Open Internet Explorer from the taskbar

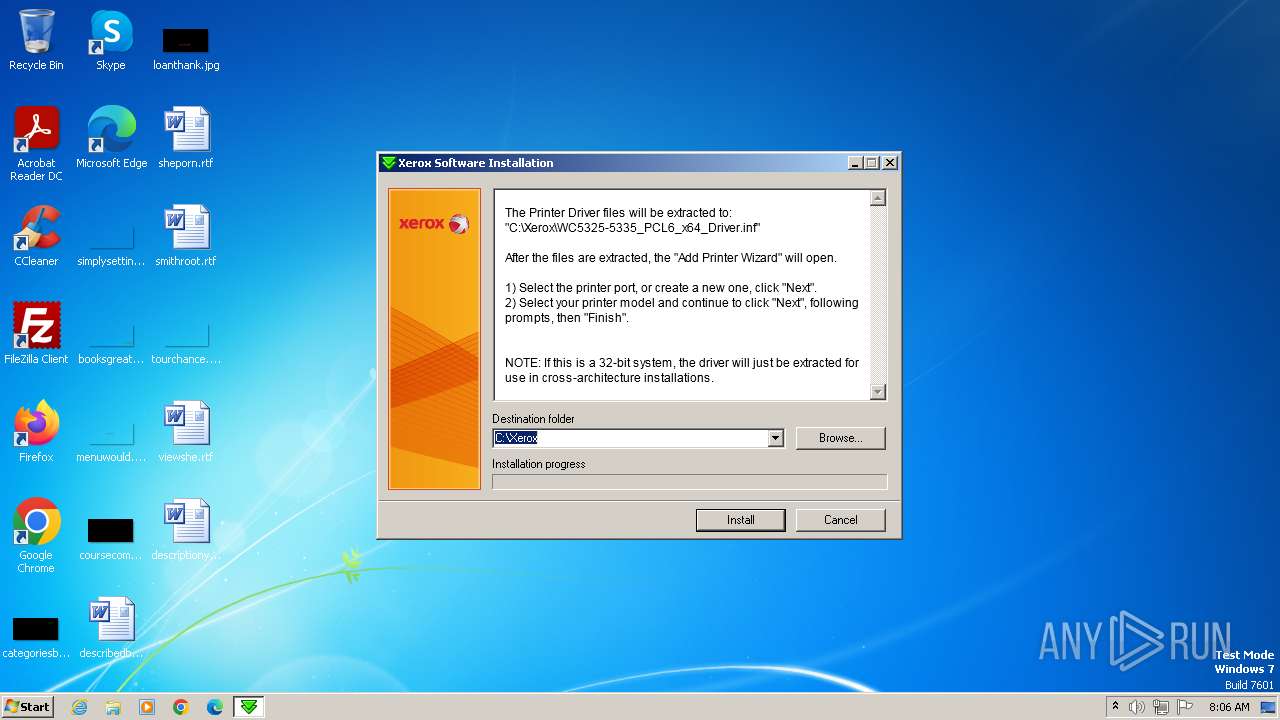[x=79, y=707]
